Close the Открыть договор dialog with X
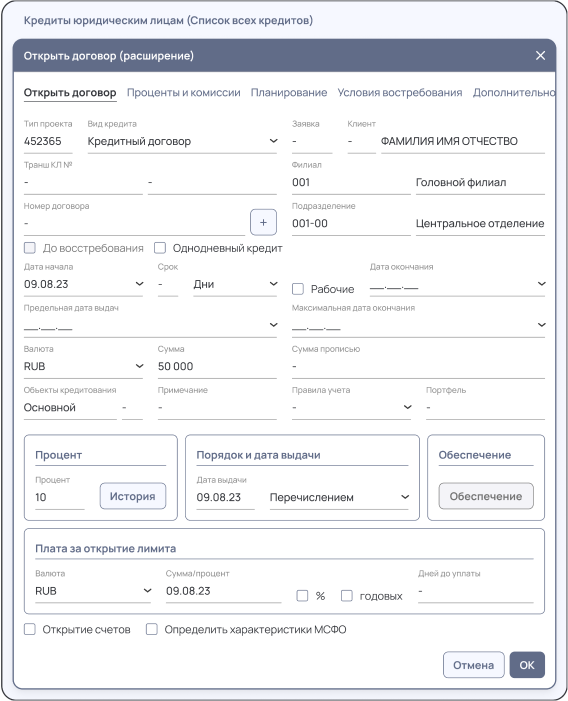This screenshot has height=701, width=568. (x=540, y=55)
